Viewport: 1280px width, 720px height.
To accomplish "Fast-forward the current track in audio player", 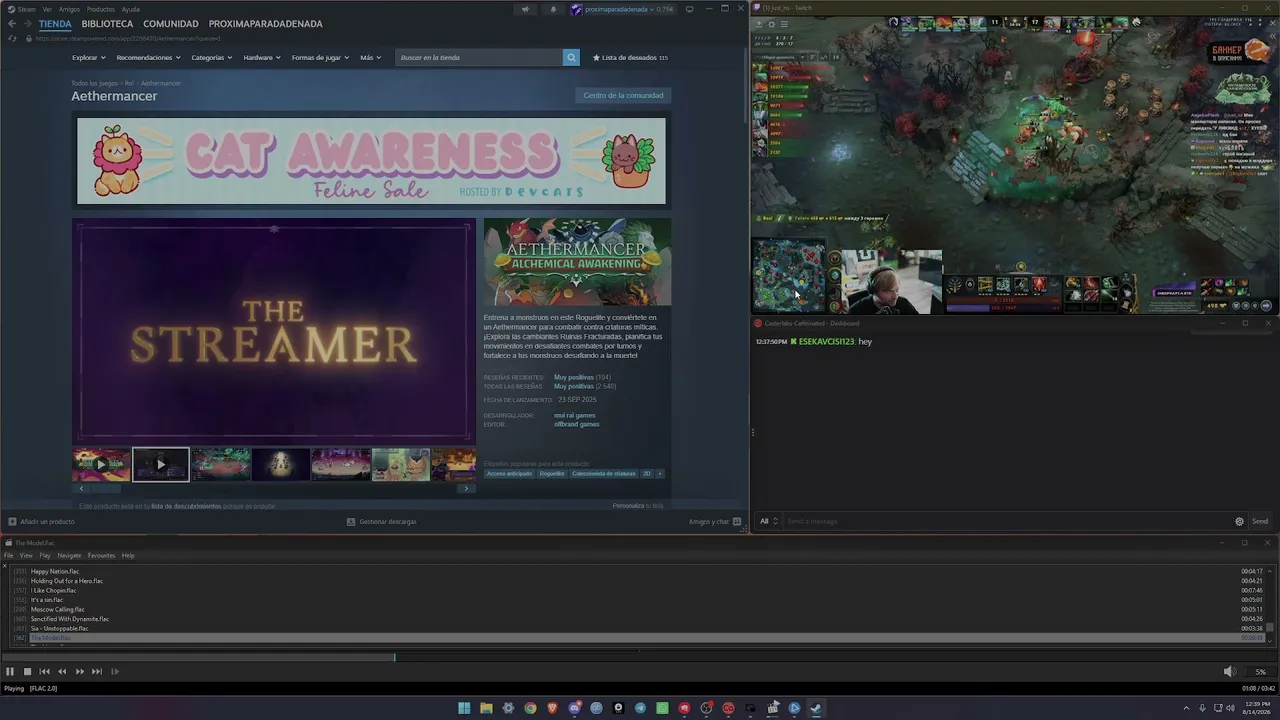I will point(80,672).
